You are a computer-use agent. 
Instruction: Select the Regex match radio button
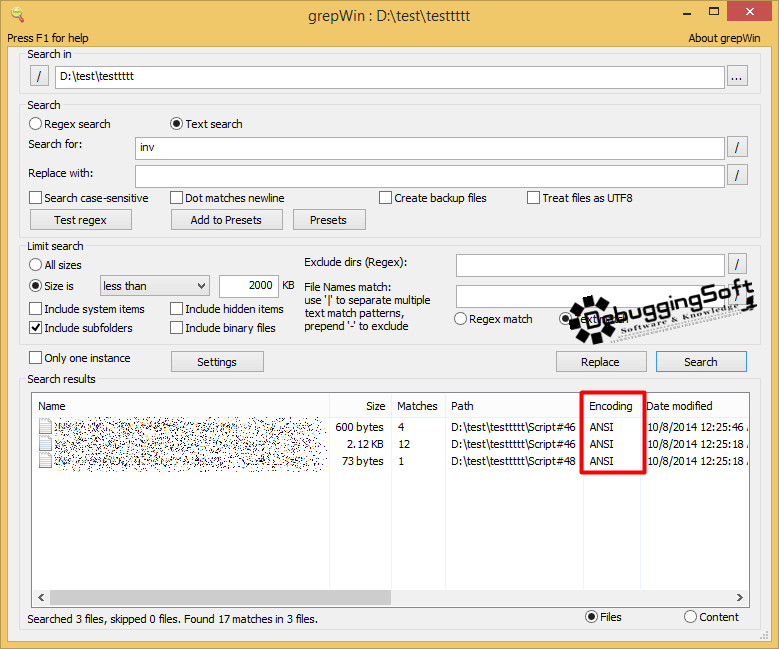pyautogui.click(x=461, y=319)
